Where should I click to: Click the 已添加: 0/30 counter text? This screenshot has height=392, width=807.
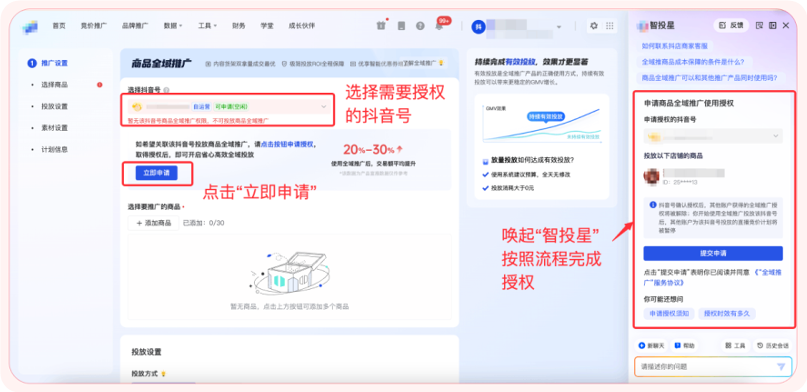203,223
